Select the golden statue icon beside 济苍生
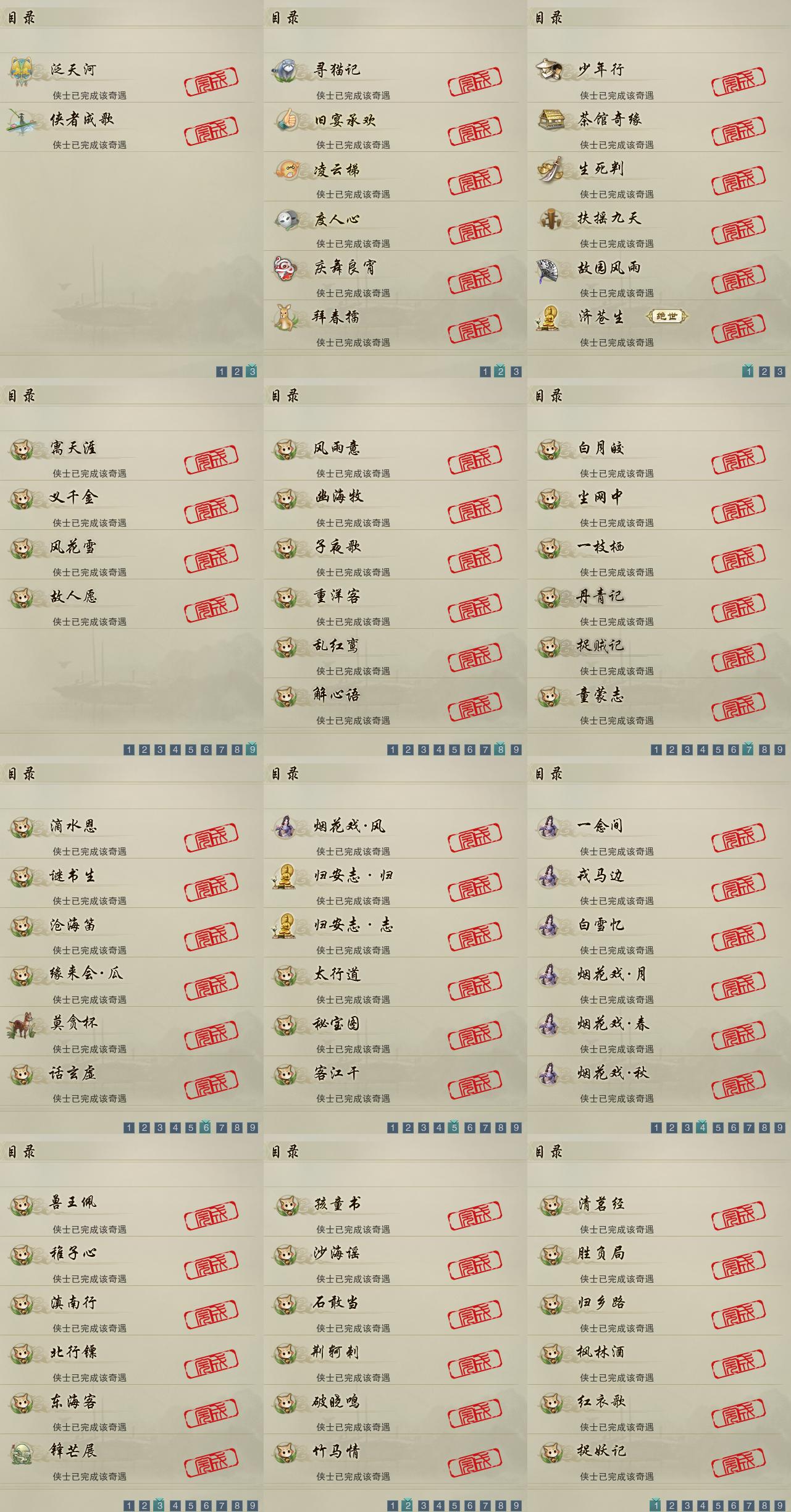The image size is (791, 1512). [549, 317]
